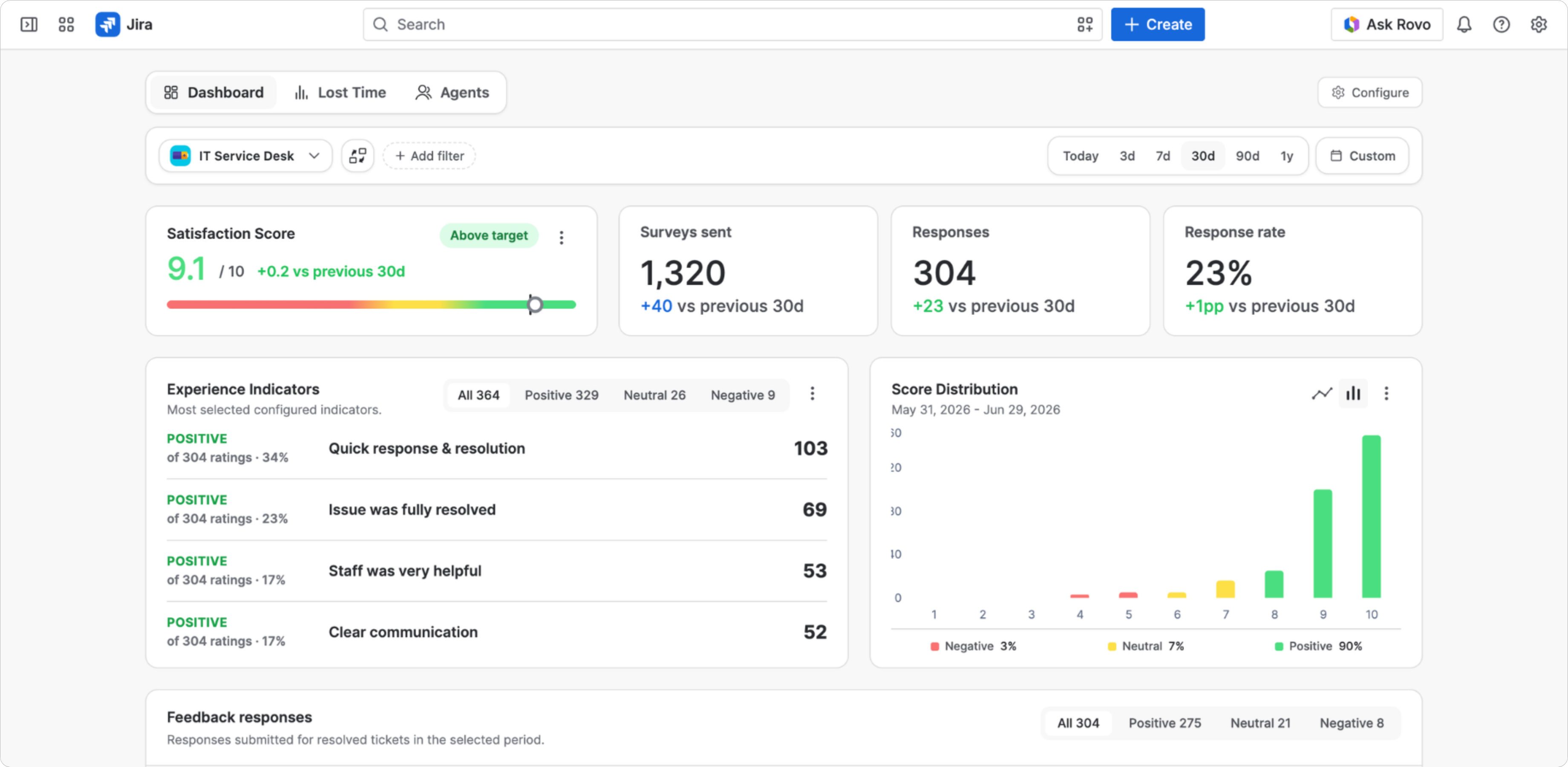Click the Create button
Image resolution: width=1568 pixels, height=767 pixels.
click(x=1157, y=24)
